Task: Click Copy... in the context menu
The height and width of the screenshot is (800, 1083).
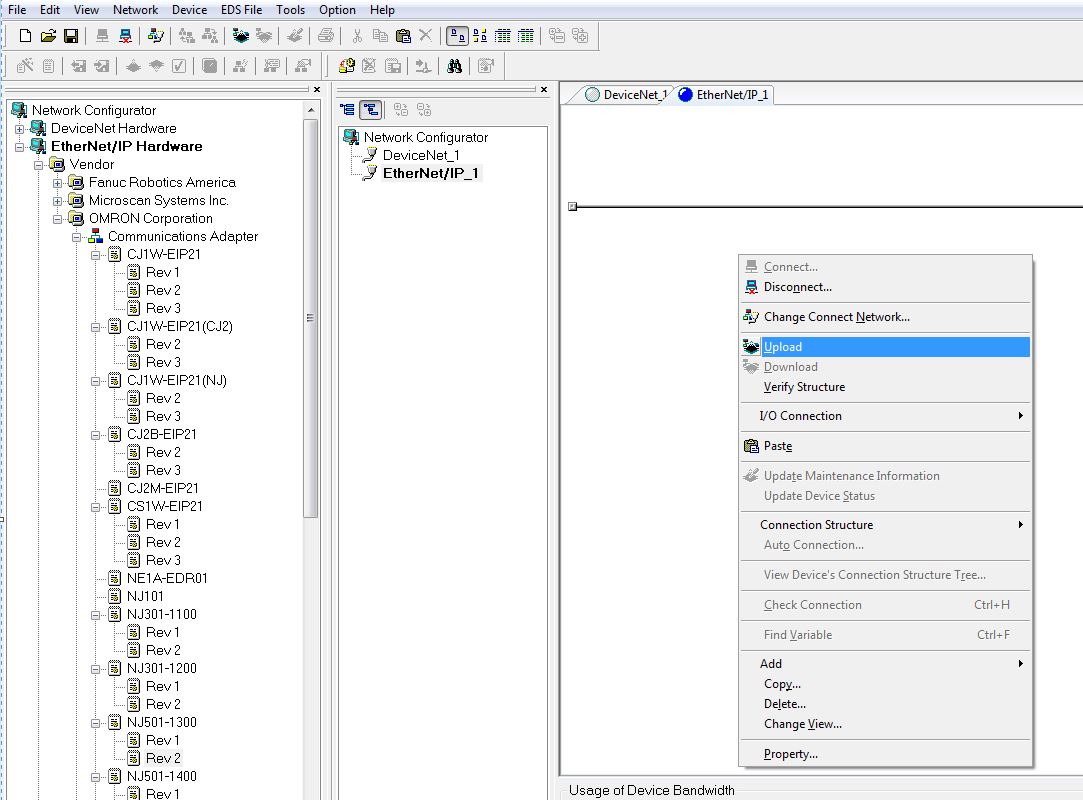Action: [x=885, y=684]
